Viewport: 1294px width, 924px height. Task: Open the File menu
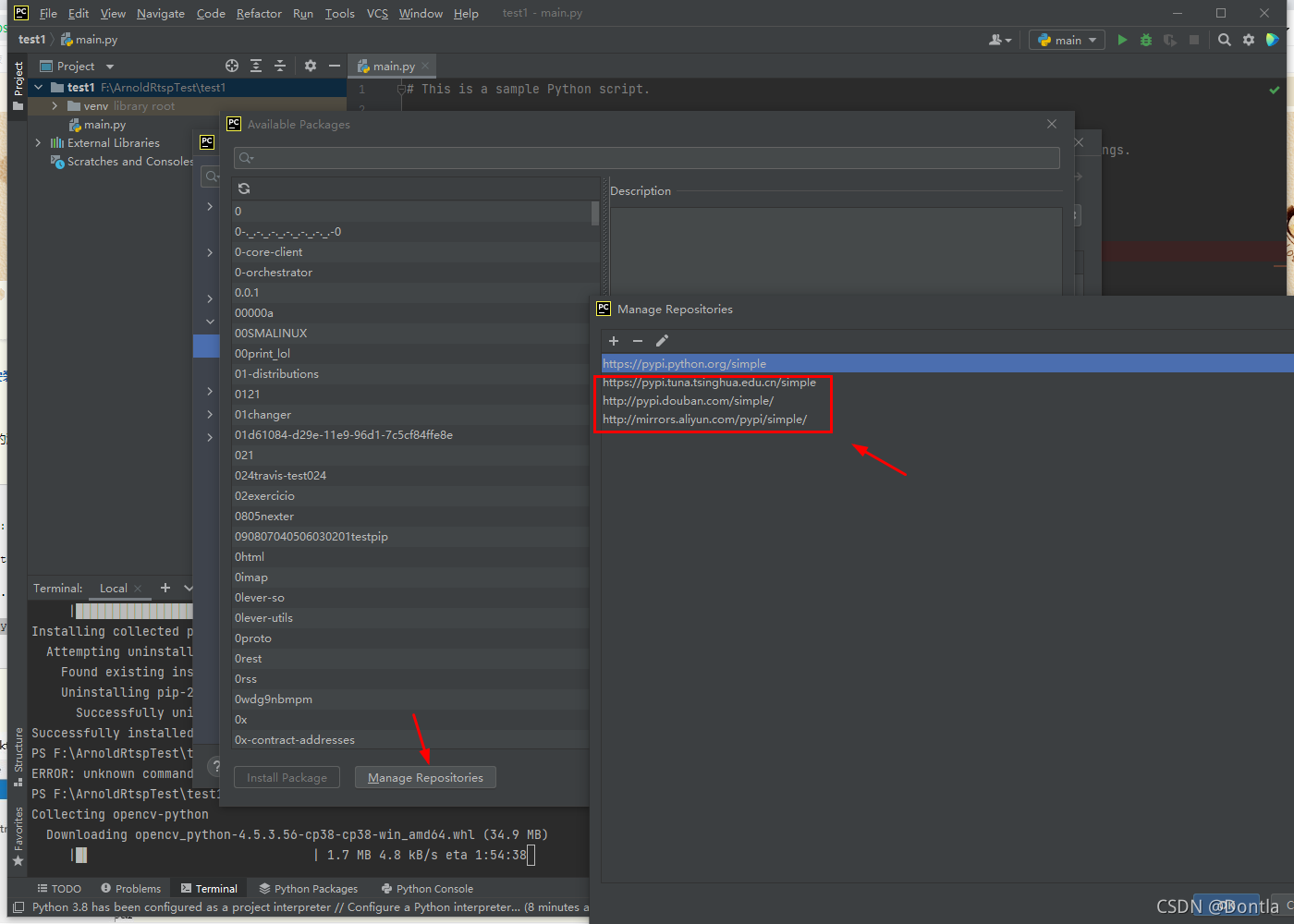(x=48, y=13)
